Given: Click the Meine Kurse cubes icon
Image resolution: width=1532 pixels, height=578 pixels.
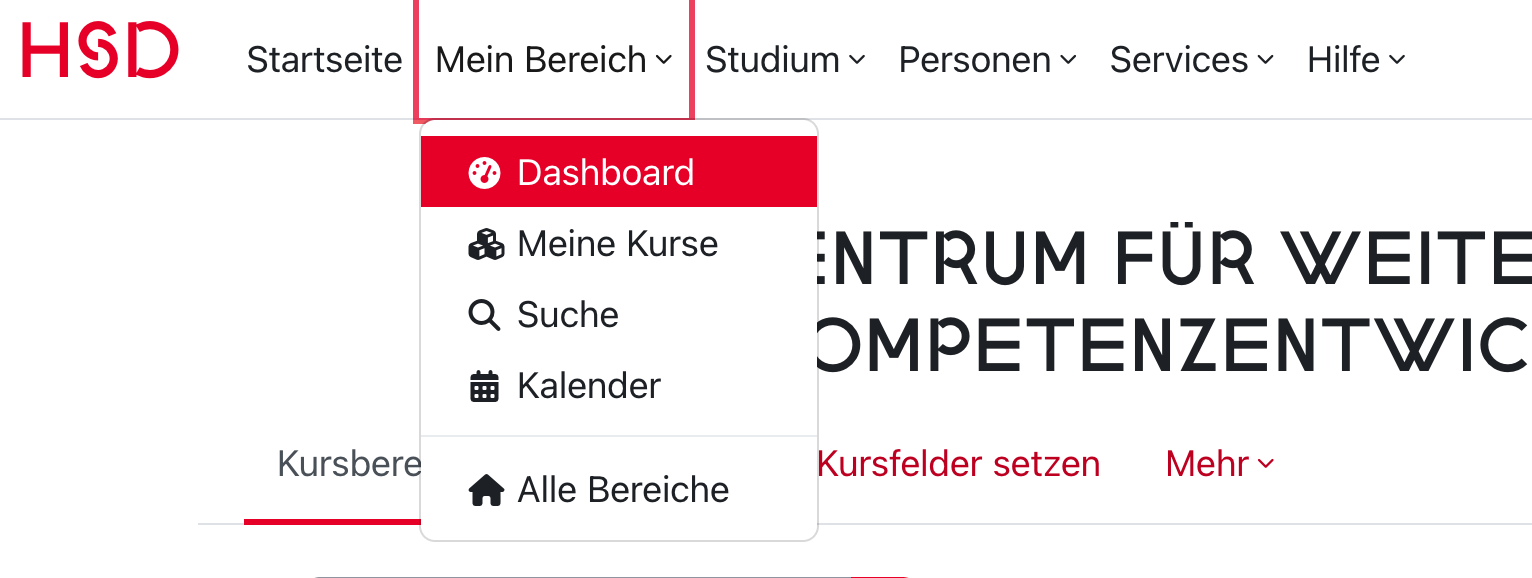Looking at the screenshot, I should (x=486, y=244).
